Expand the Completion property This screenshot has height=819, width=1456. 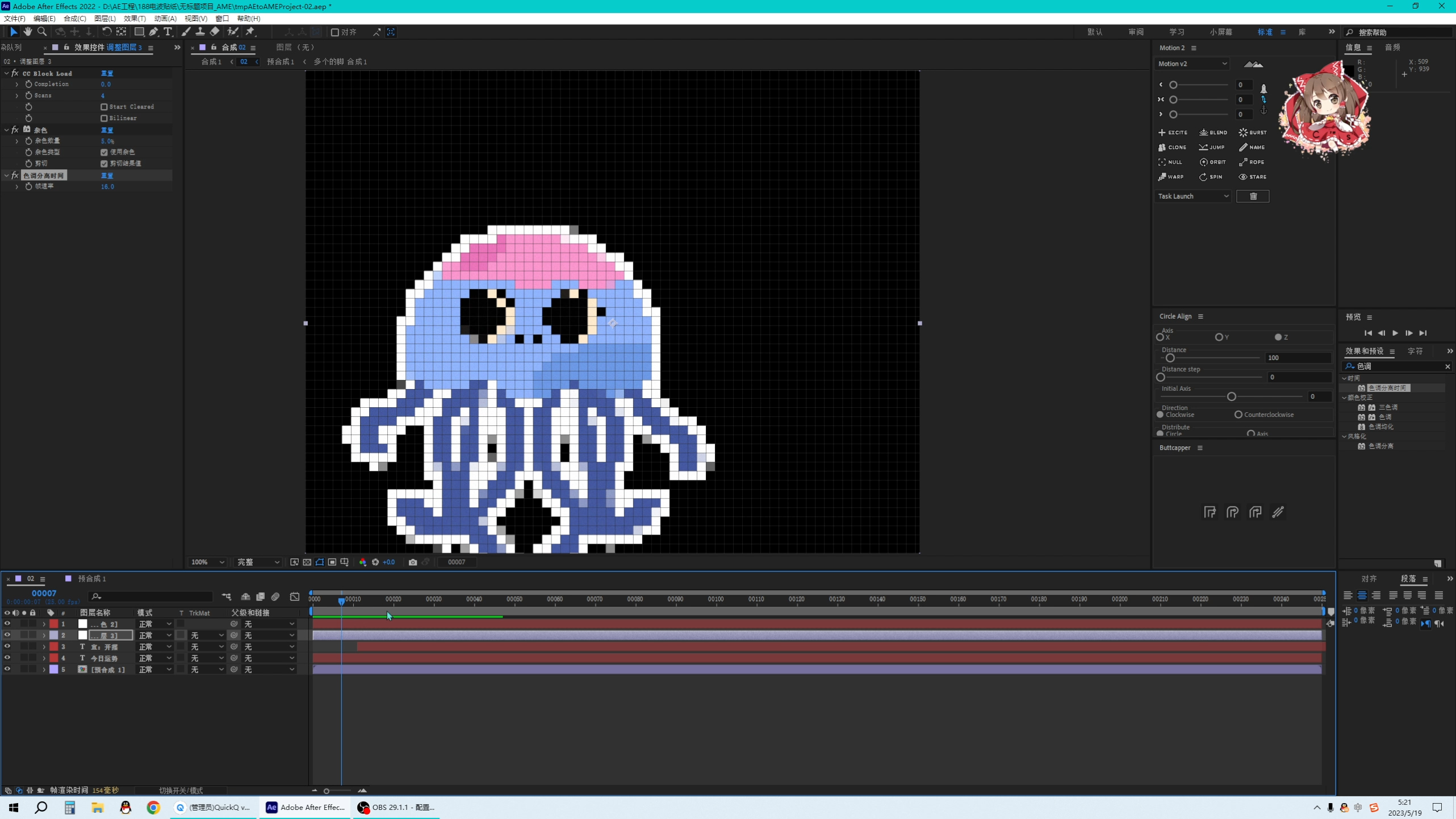click(16, 84)
